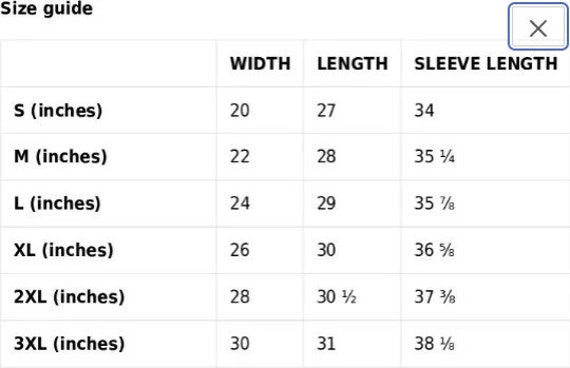Image resolution: width=570 pixels, height=368 pixels.
Task: Select the 2XL (inches) row label
Action: click(x=69, y=297)
